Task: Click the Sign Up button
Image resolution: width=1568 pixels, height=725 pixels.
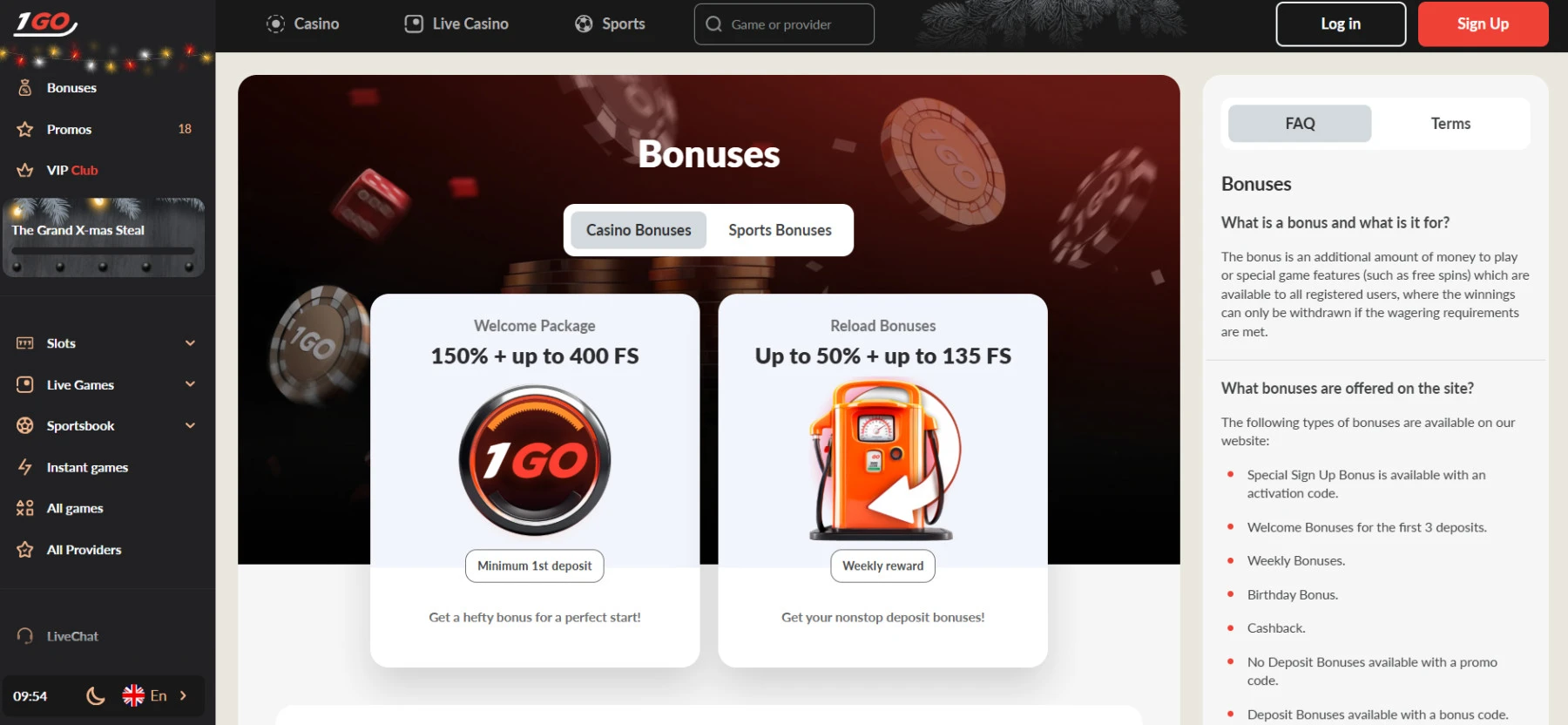Action: (x=1483, y=24)
